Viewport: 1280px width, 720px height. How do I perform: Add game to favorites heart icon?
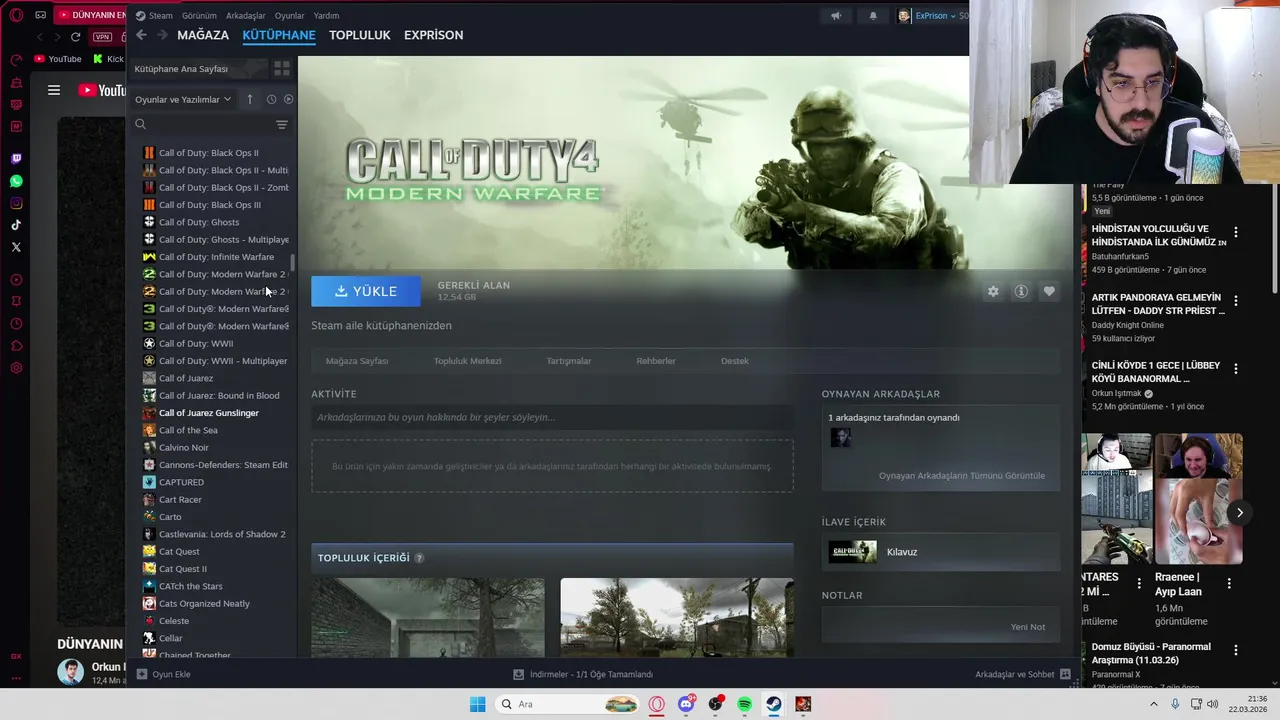click(x=1049, y=291)
